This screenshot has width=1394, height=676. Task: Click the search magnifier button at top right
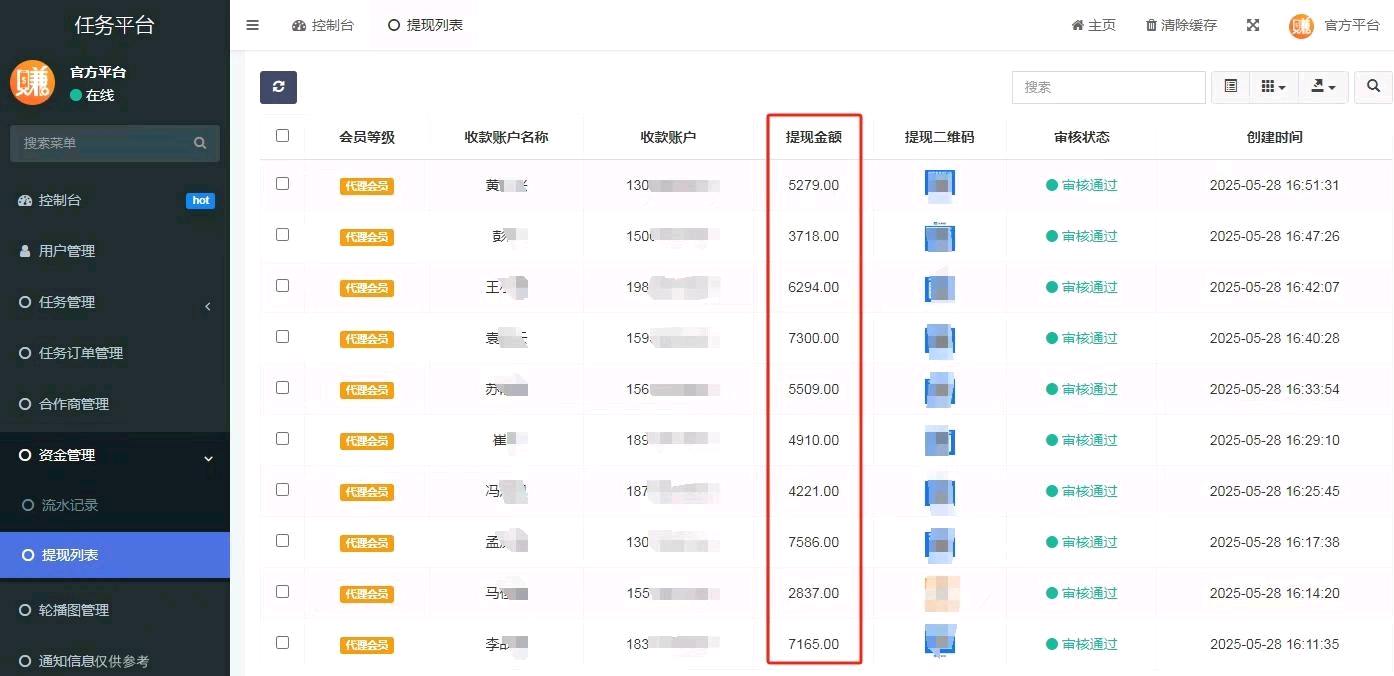point(1373,87)
